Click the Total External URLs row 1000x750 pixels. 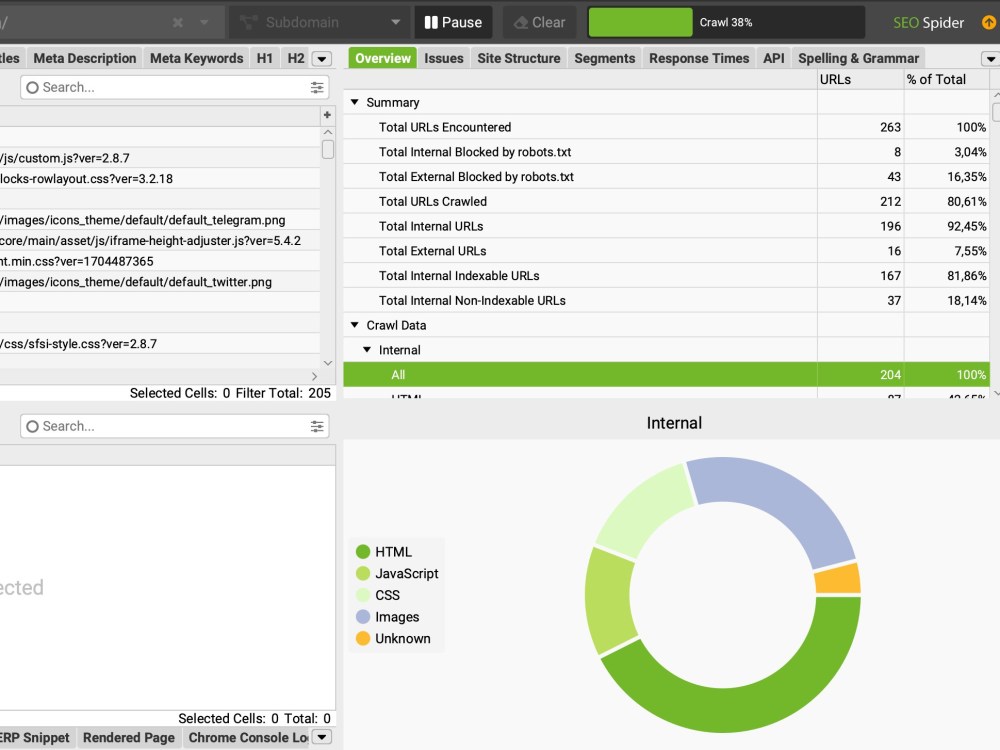click(x=666, y=251)
